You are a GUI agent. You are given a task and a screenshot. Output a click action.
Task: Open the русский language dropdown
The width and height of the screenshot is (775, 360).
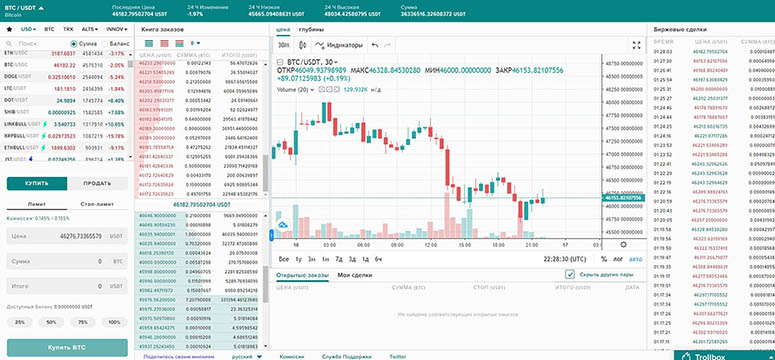click(x=247, y=356)
